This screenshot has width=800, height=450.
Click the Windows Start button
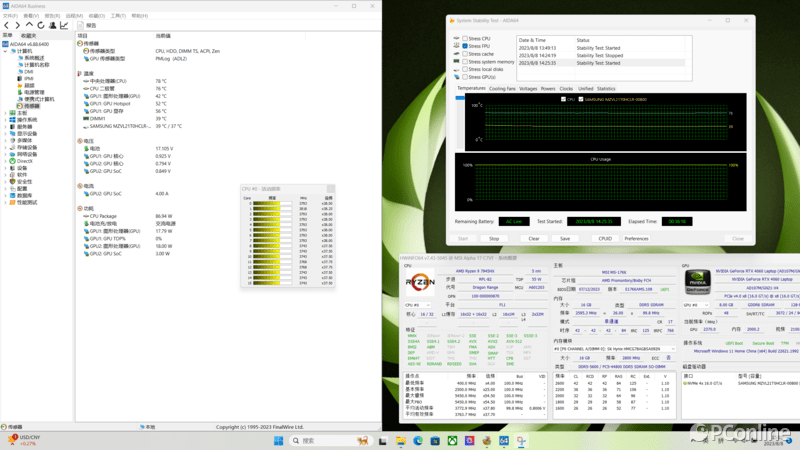click(x=279, y=441)
